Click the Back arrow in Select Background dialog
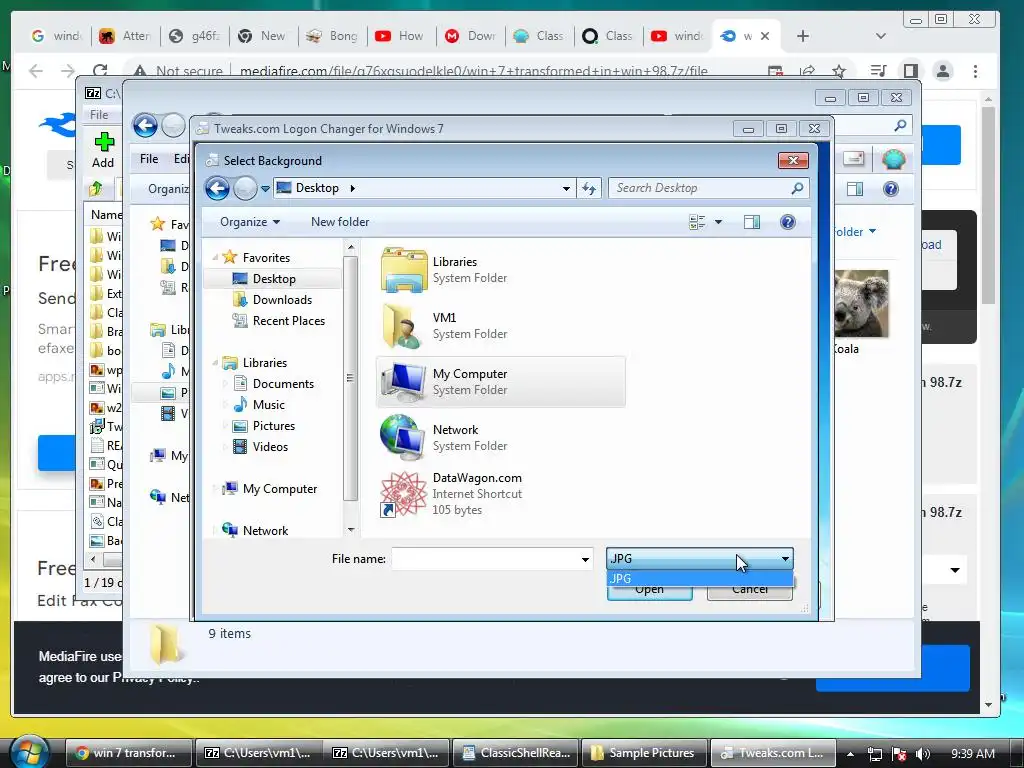Viewport: 1024px width, 768px height. pos(217,188)
